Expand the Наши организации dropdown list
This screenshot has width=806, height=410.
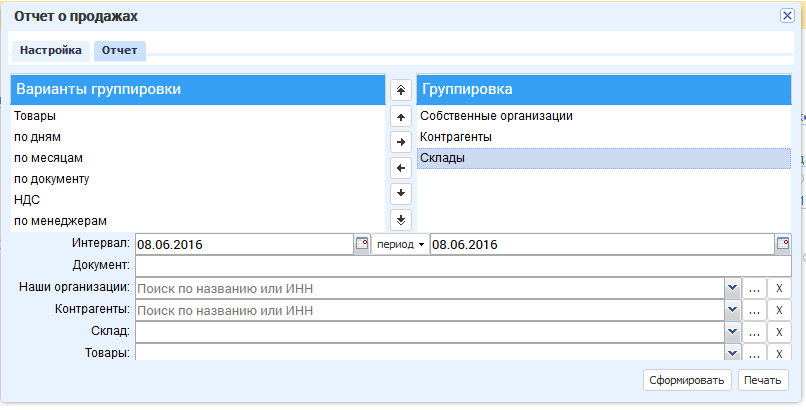click(732, 288)
